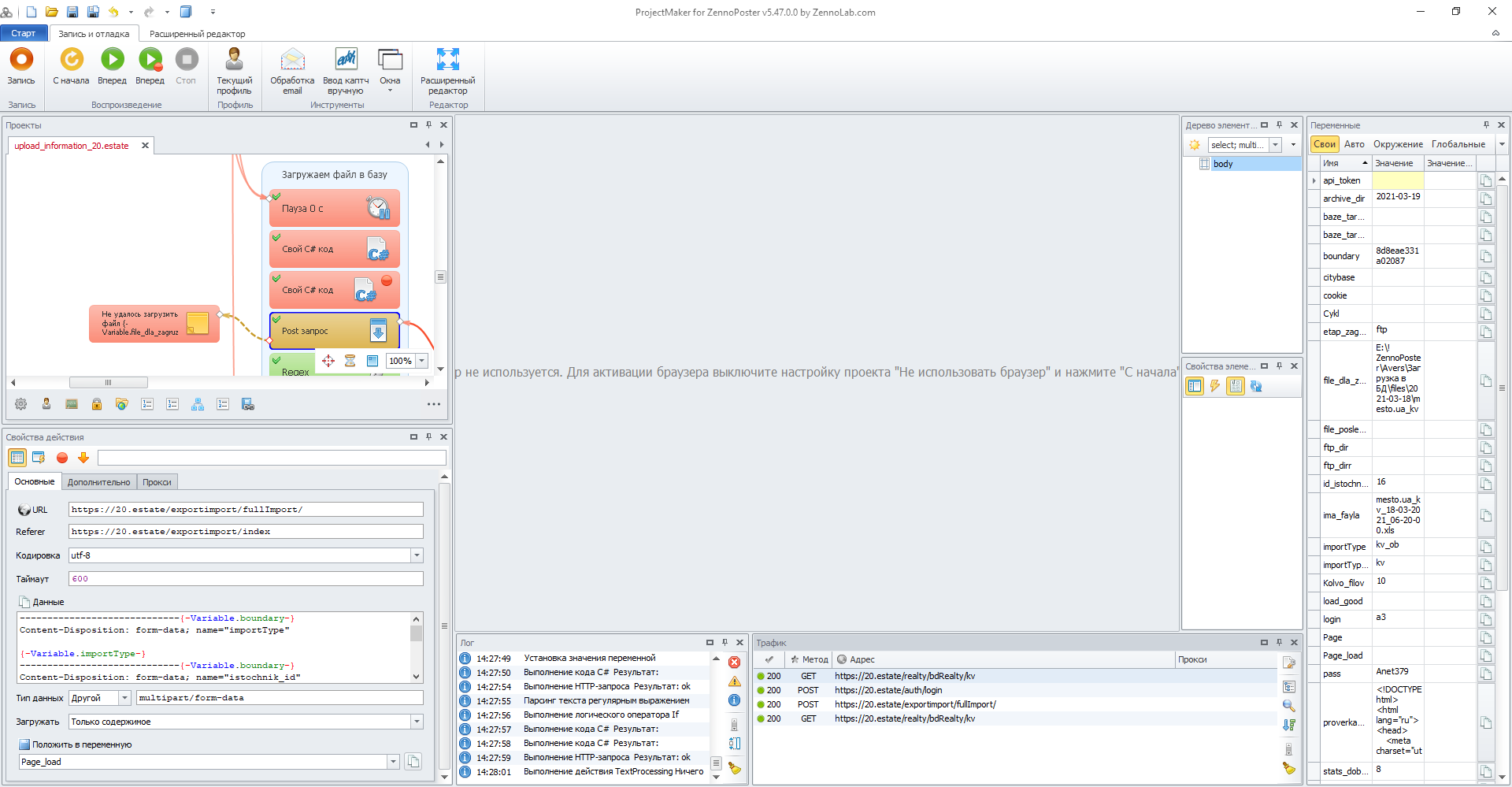Switch to Дополнительно properties tab

tap(98, 482)
